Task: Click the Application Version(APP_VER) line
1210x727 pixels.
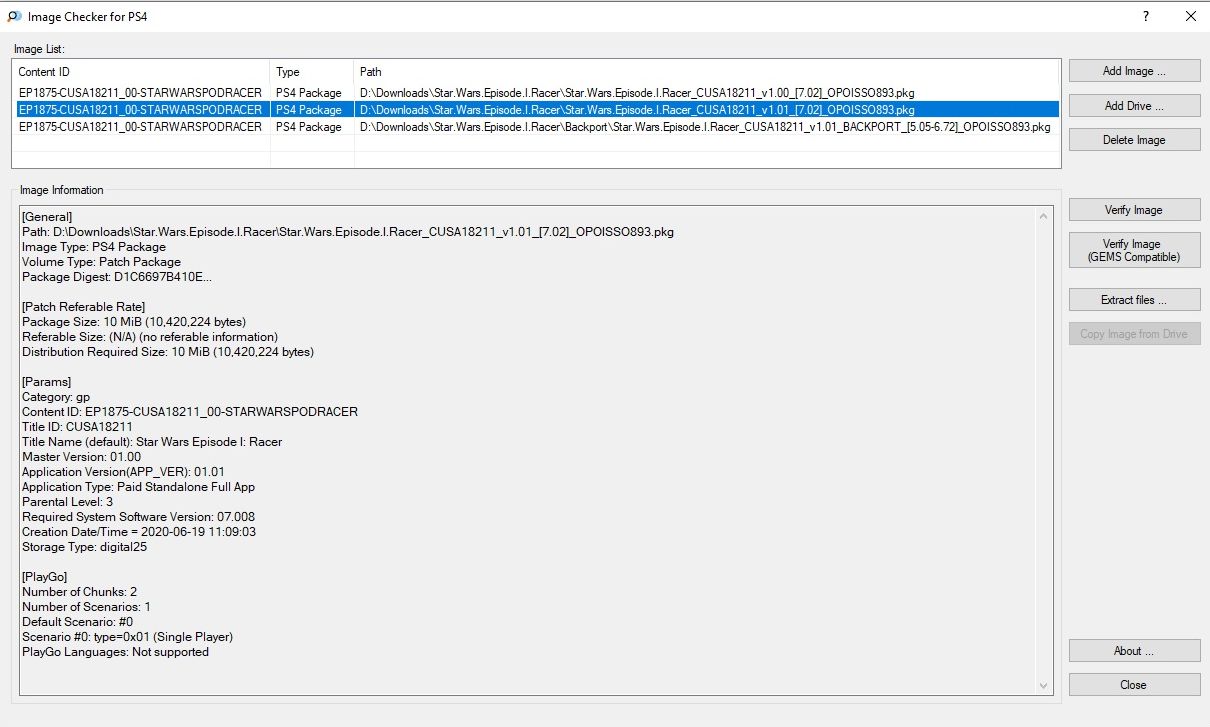Action: (123, 472)
